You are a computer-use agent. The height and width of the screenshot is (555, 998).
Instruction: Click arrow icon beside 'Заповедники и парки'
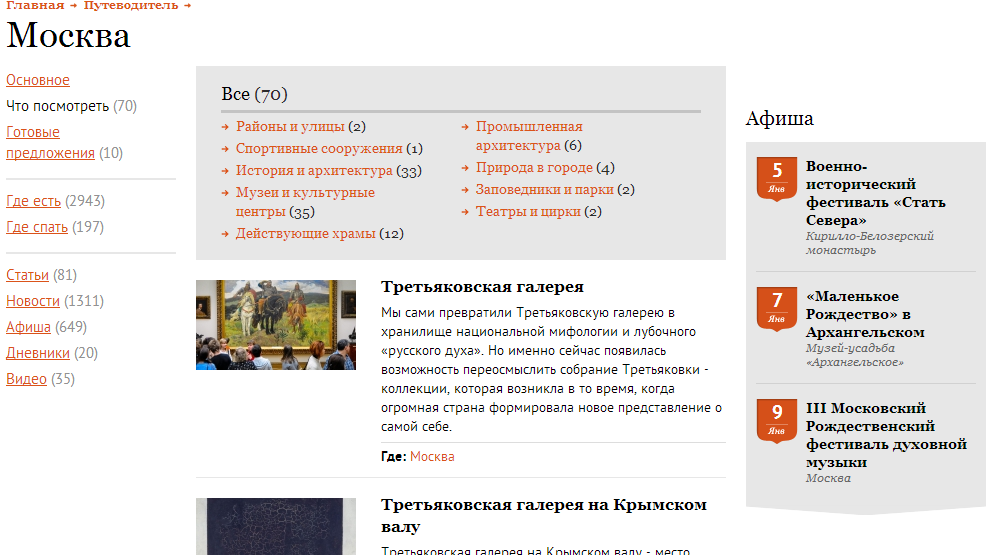point(465,190)
